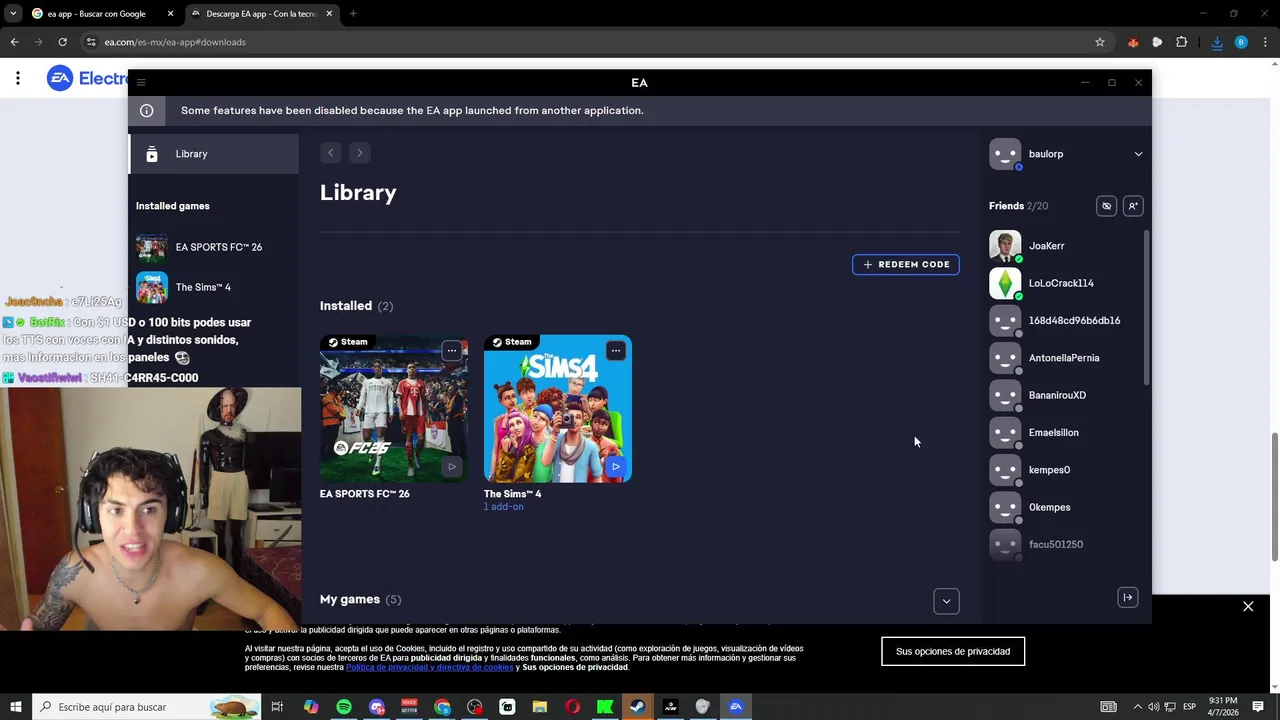Click The Sims 4 cover art
The height and width of the screenshot is (720, 1280).
558,409
